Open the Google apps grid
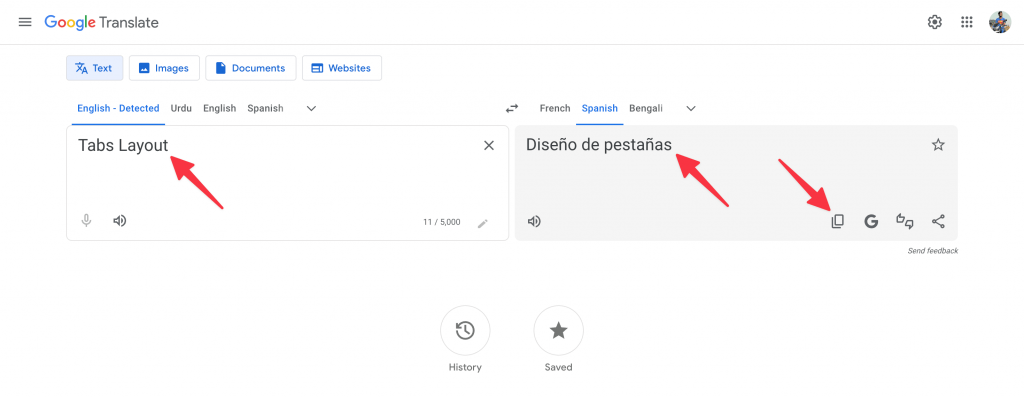Screen dimensions: 1024x397 (967, 22)
